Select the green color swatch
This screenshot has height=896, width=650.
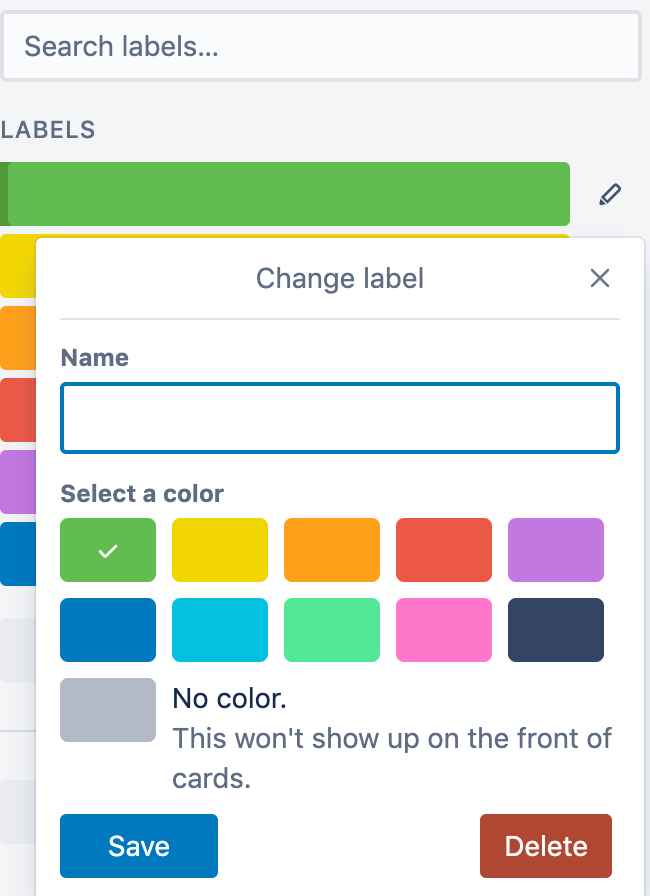(108, 550)
